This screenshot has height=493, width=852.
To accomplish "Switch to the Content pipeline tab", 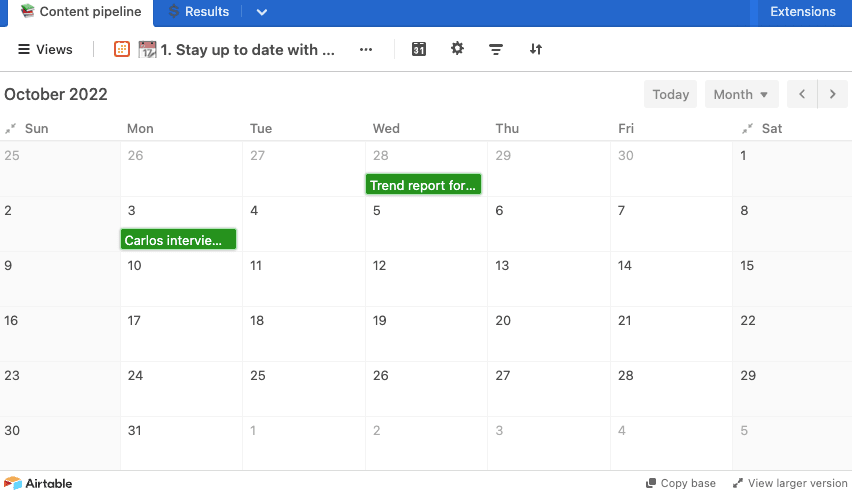I will point(80,12).
